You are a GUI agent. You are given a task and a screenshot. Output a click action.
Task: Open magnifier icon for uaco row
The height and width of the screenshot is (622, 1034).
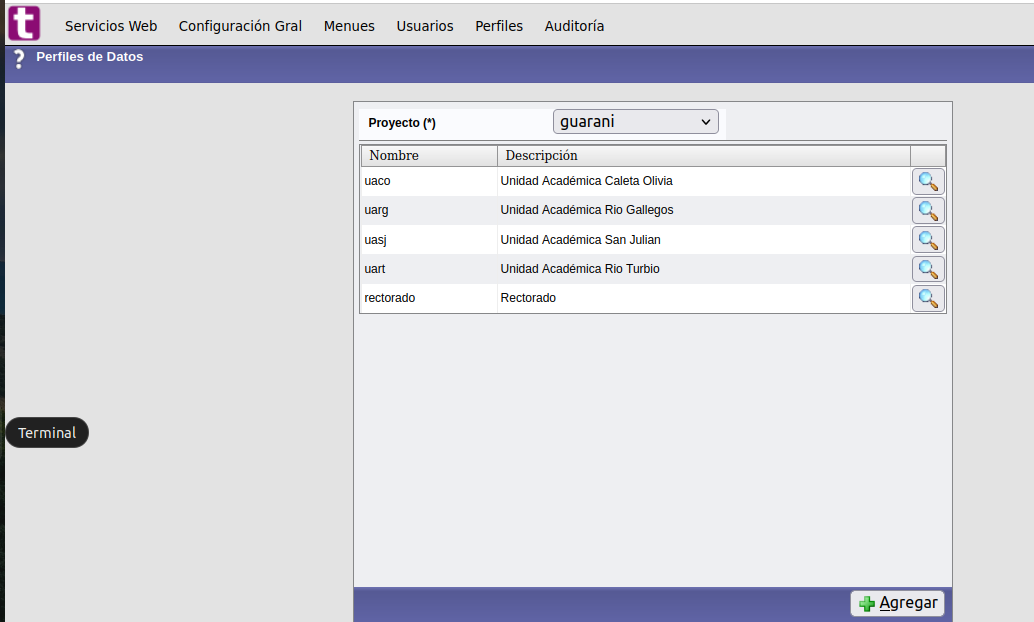(x=928, y=182)
